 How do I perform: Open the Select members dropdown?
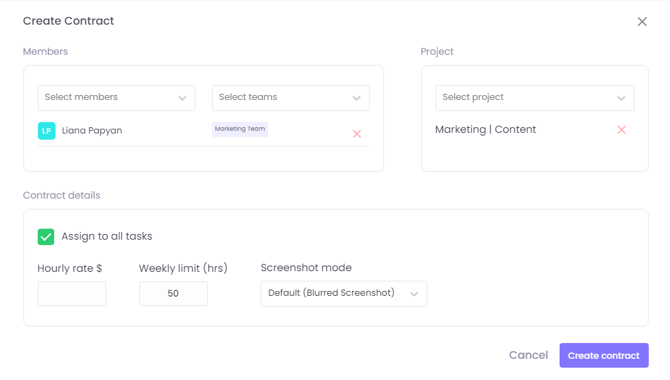point(116,97)
